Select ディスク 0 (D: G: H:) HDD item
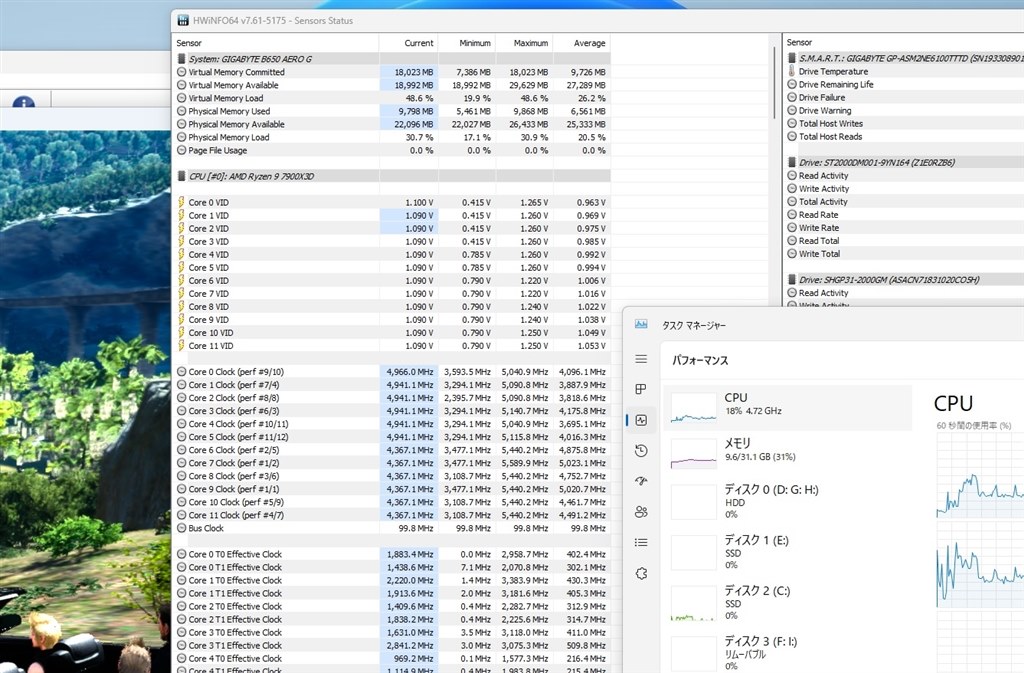This screenshot has width=1024, height=673. [x=788, y=501]
